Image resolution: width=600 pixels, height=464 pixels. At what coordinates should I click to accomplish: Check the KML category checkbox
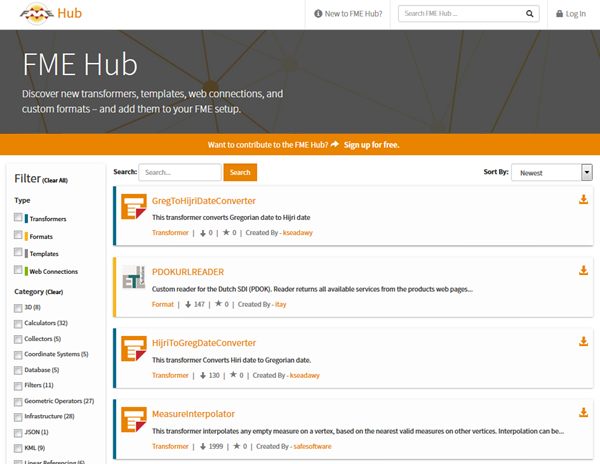pos(18,448)
